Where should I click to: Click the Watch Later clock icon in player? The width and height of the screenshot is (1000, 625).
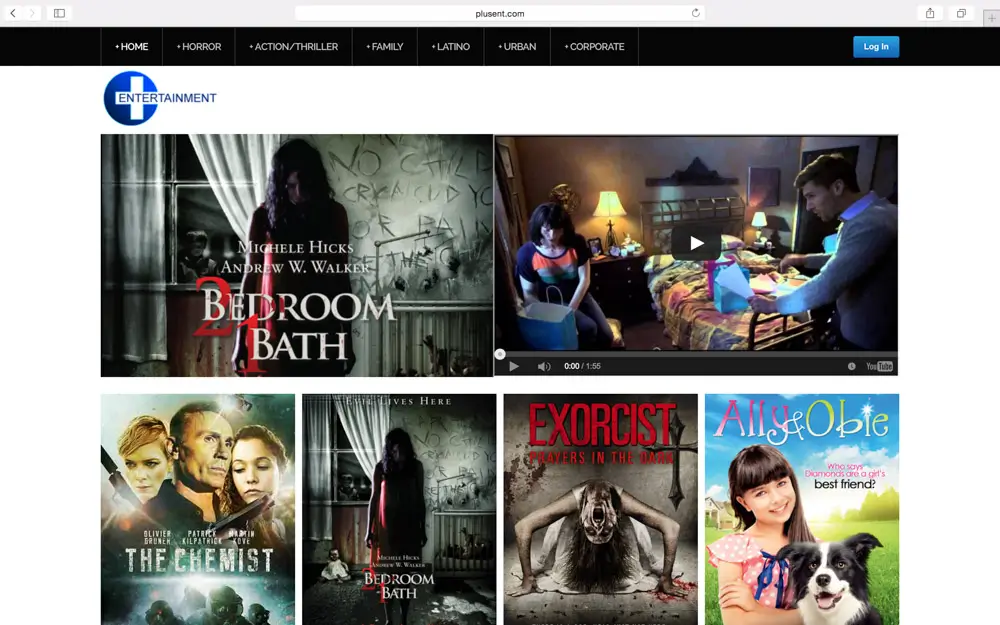tap(852, 366)
